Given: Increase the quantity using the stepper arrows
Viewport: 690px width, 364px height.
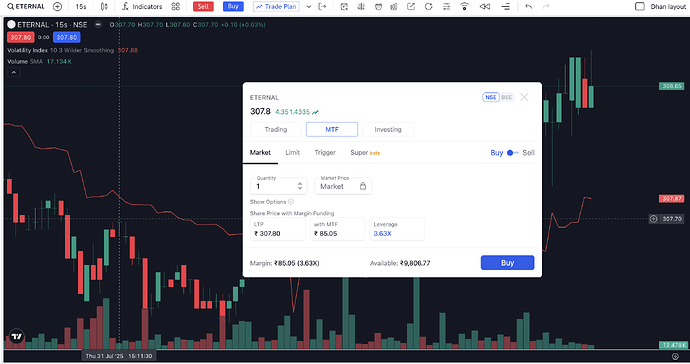Looking at the screenshot, I should point(300,183).
